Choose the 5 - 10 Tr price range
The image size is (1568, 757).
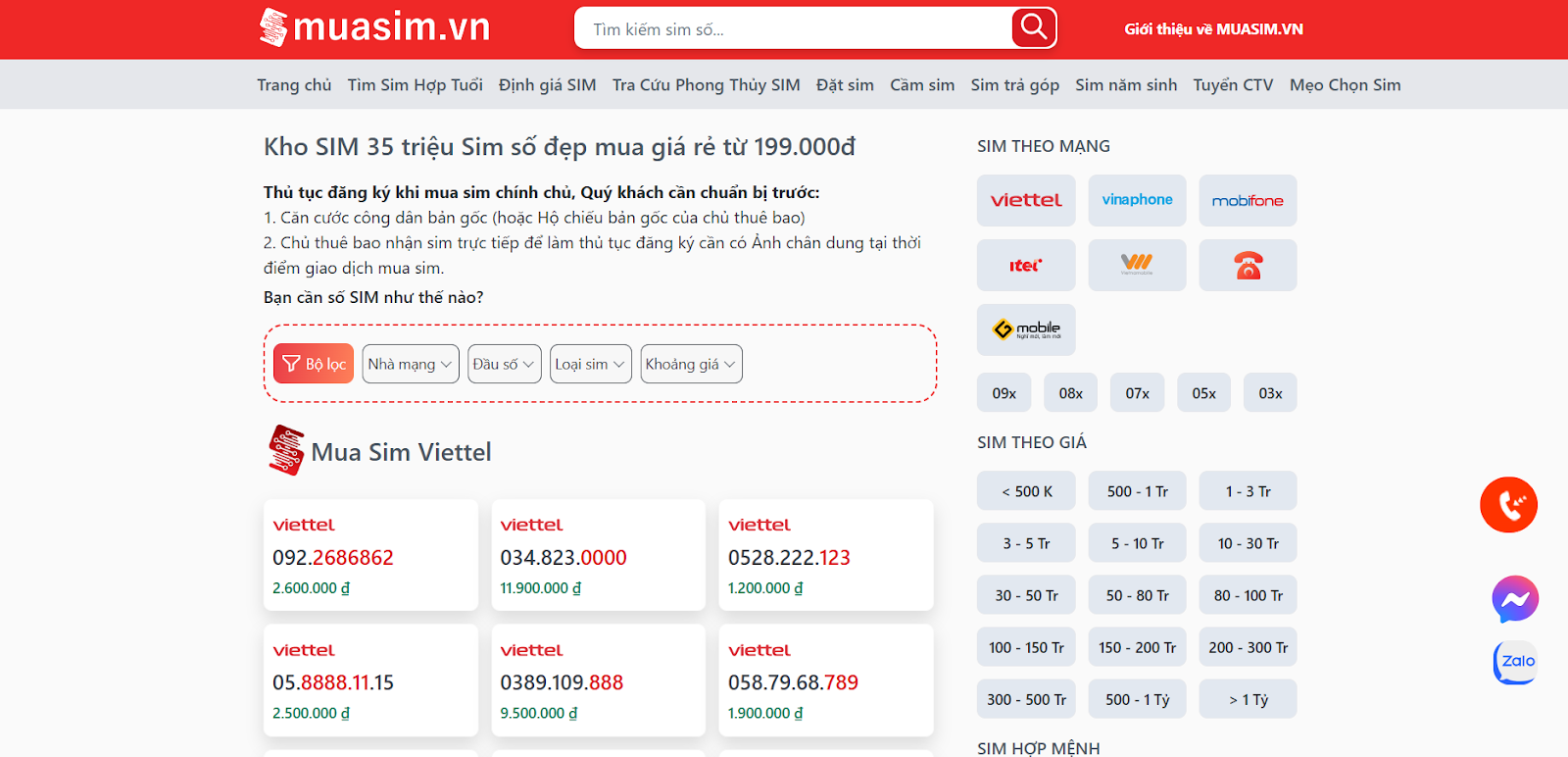click(1137, 543)
